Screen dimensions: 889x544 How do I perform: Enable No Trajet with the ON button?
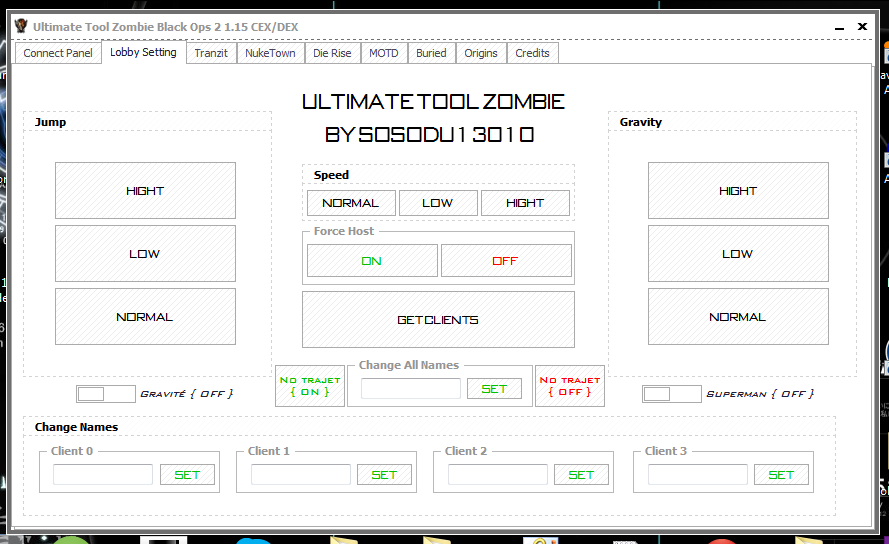point(310,386)
